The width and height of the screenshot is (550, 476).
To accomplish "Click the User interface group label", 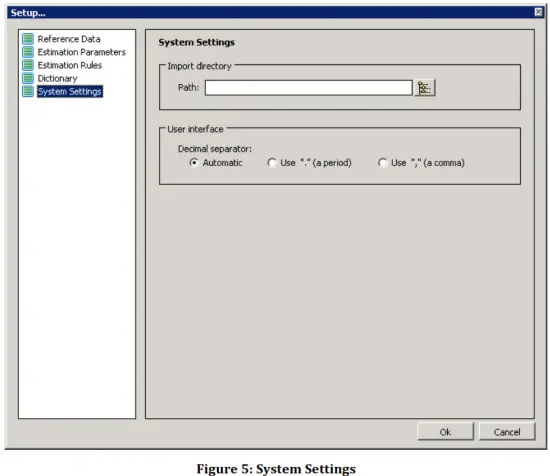I will click(195, 129).
